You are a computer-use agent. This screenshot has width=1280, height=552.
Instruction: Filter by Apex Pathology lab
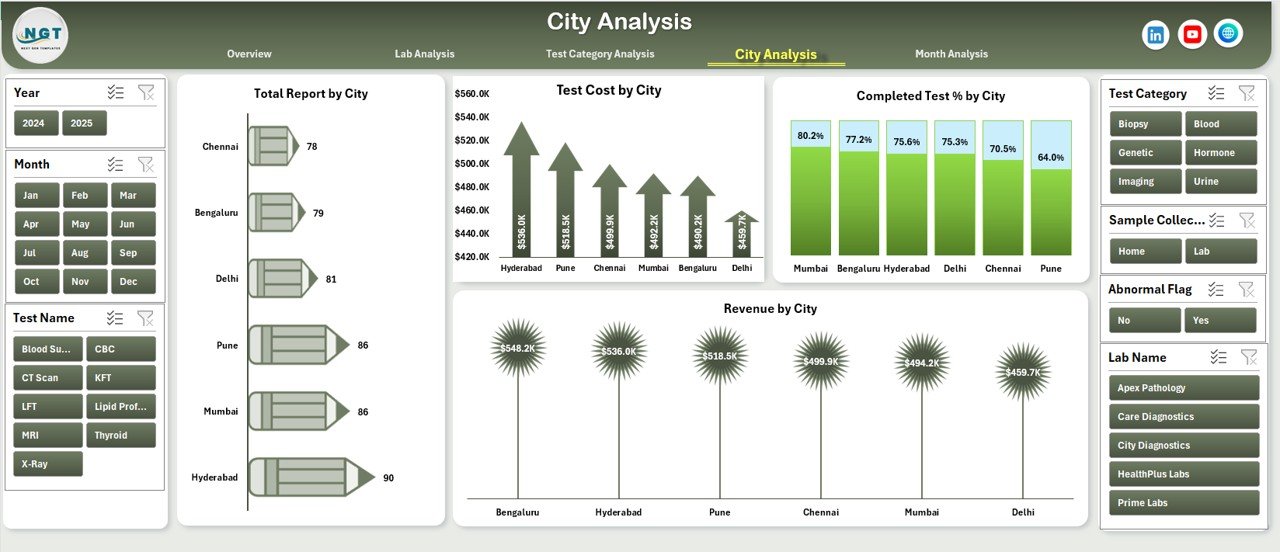(1185, 388)
